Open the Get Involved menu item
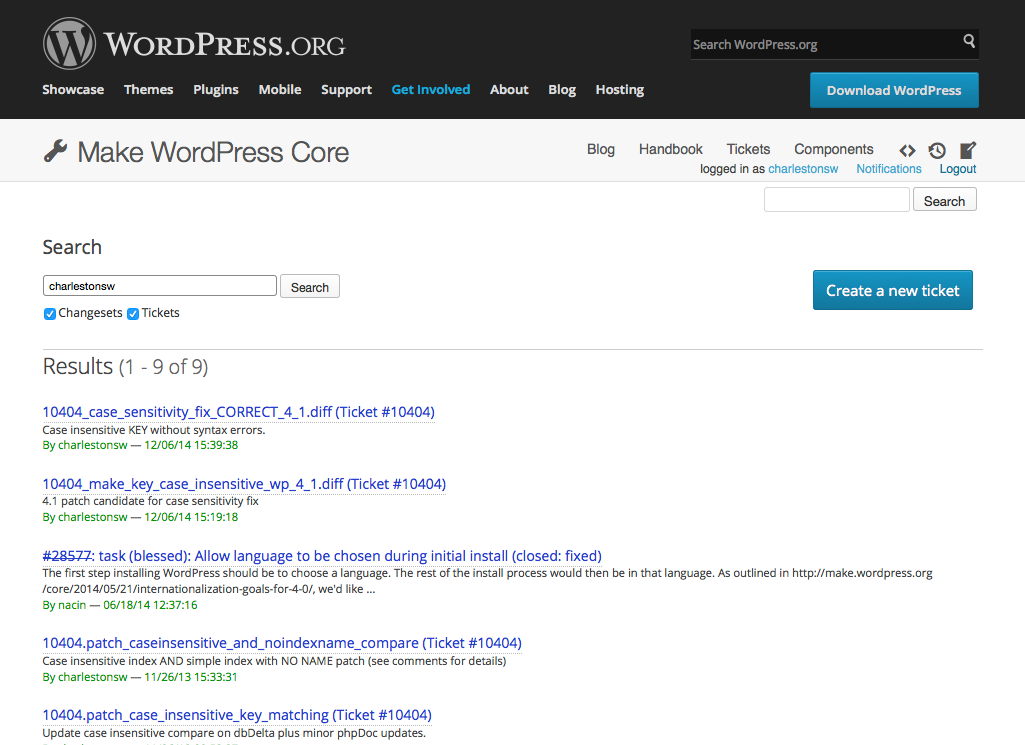 point(430,90)
